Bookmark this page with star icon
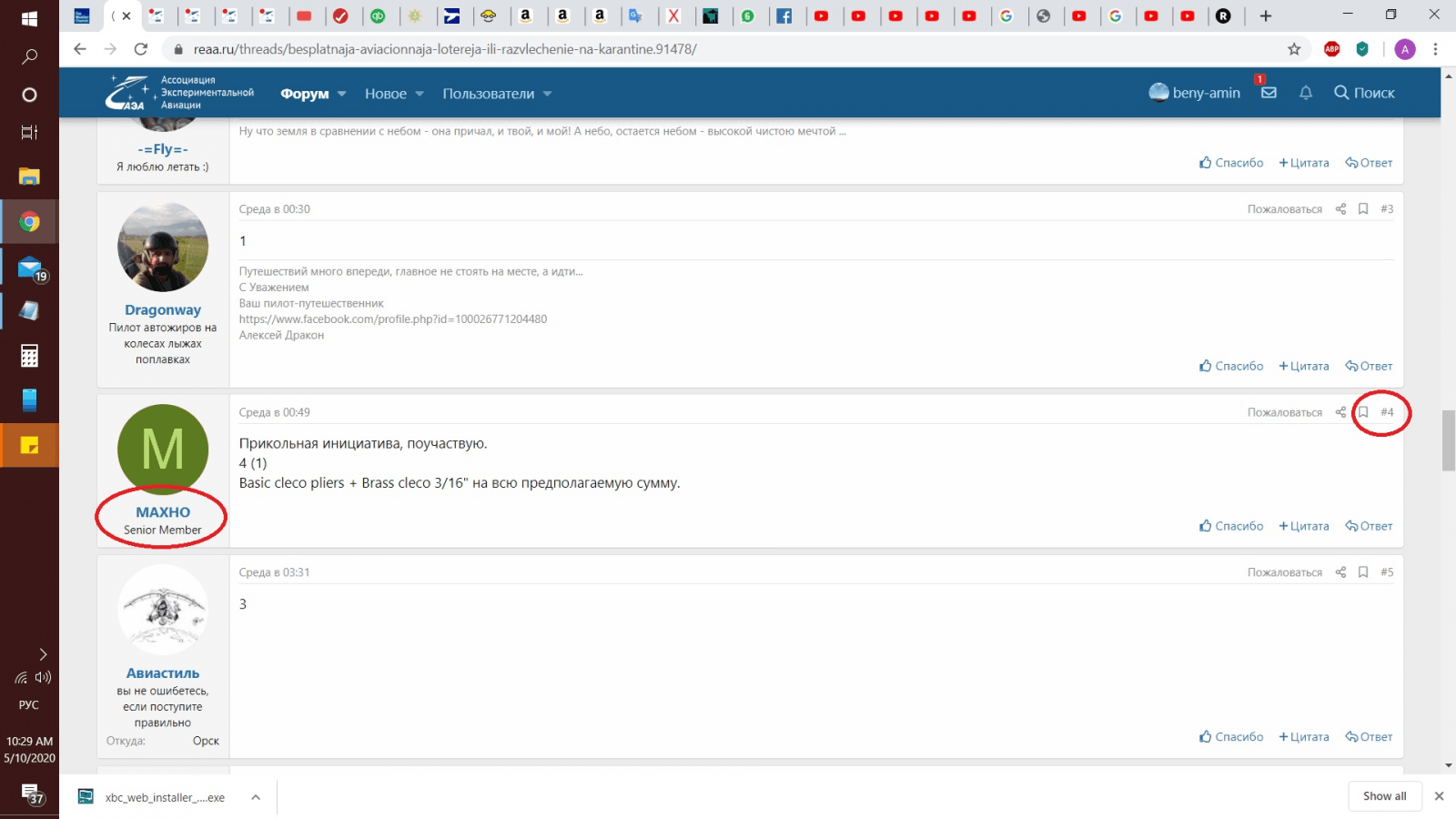This screenshot has height=819, width=1456. click(x=1294, y=49)
